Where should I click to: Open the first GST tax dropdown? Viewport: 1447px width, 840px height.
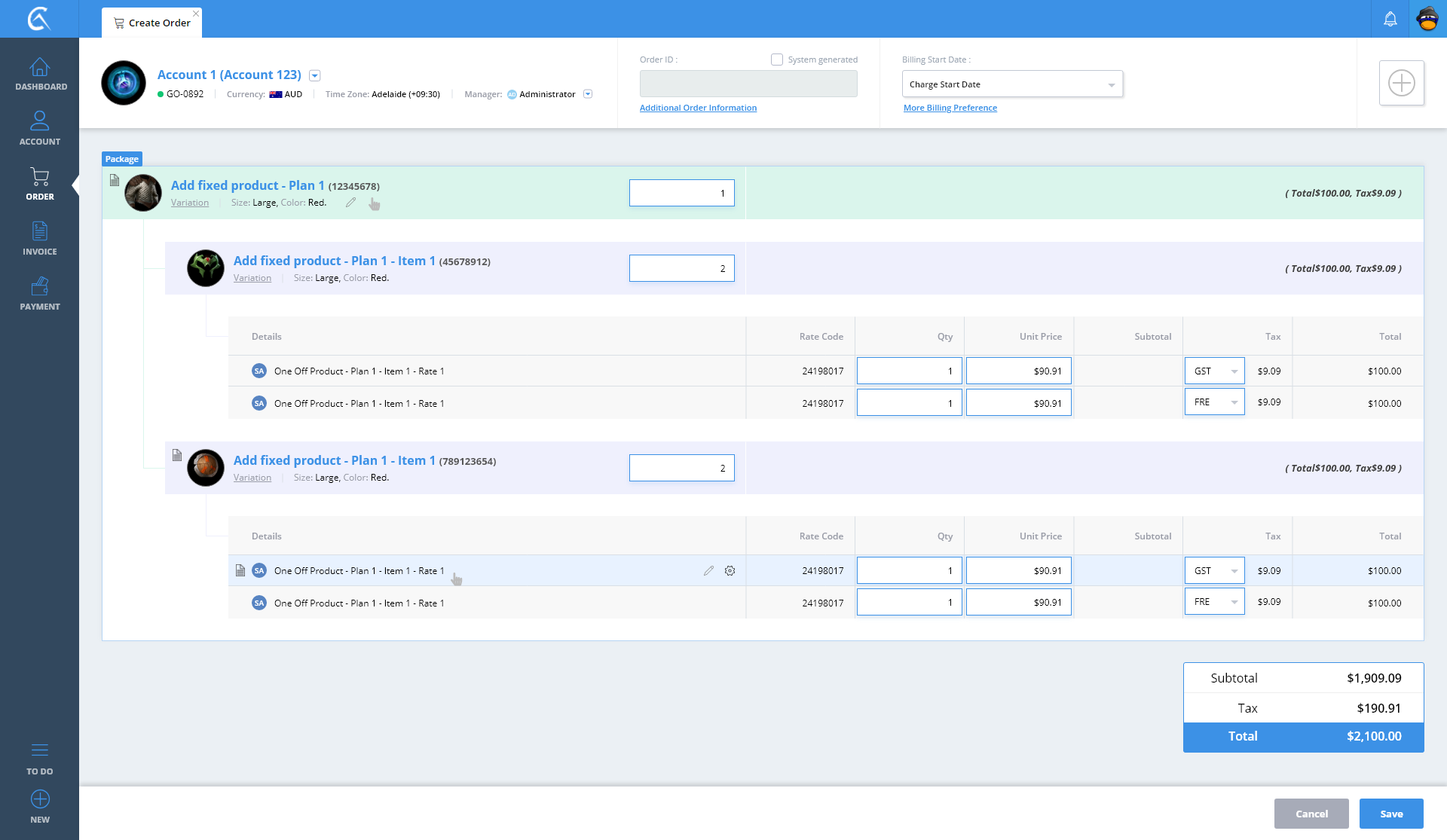tap(1214, 371)
